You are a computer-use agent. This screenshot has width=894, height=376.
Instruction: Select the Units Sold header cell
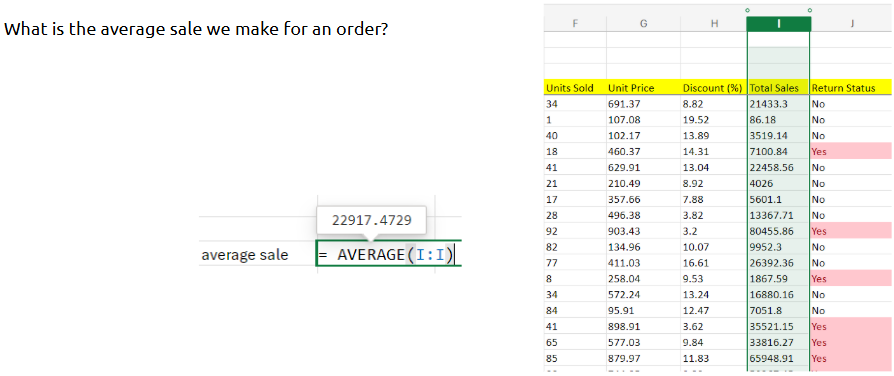[x=575, y=88]
